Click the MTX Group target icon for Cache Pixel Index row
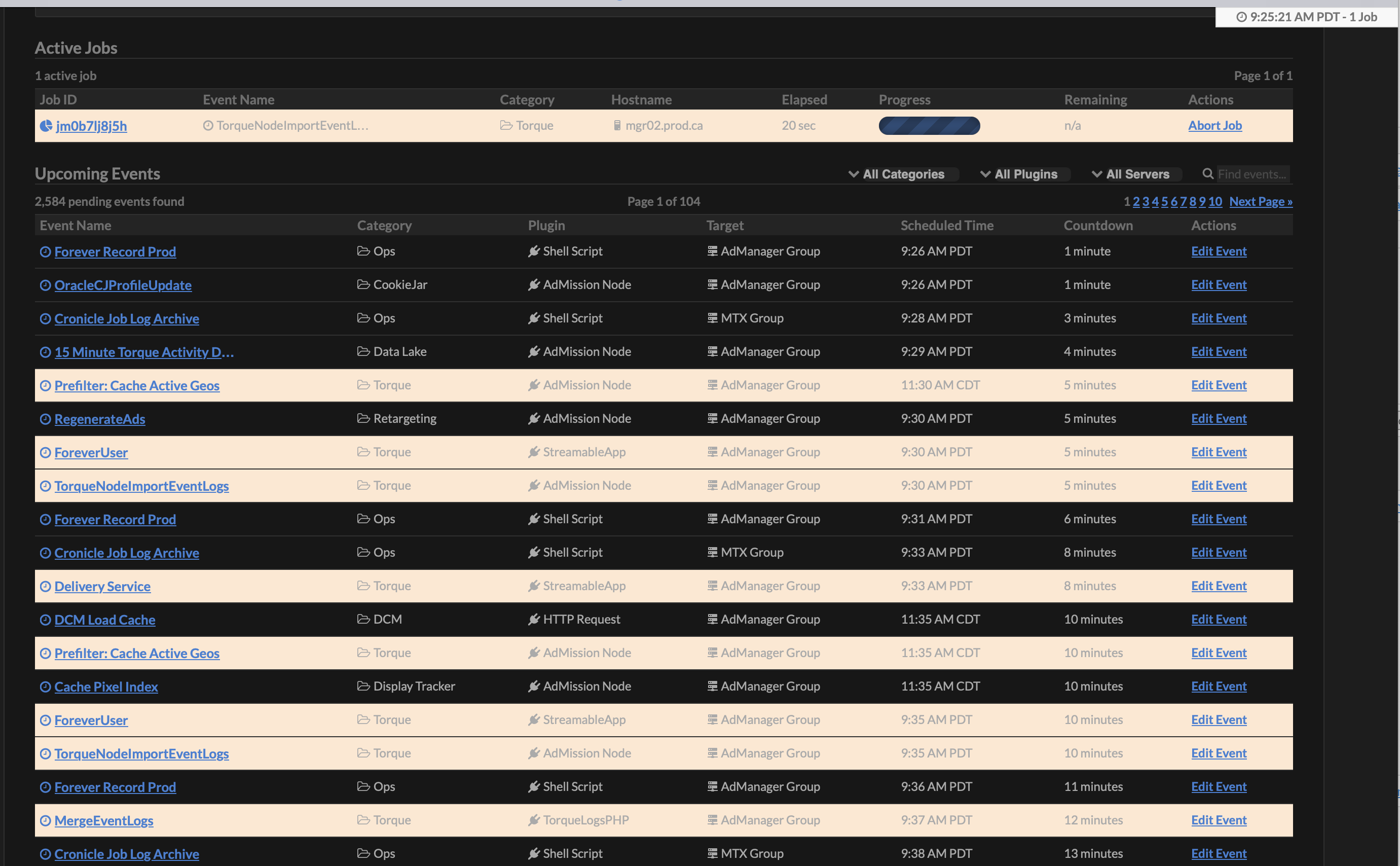Screen dimensions: 1400x866 [x=712, y=685]
